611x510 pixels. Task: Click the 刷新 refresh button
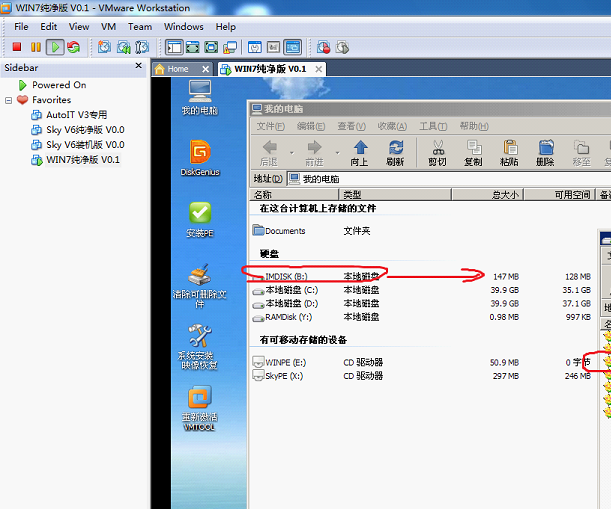395,153
